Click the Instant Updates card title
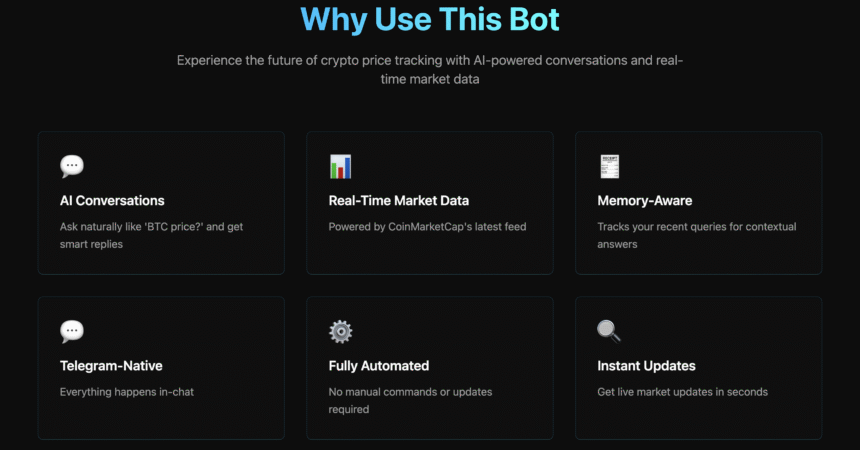Viewport: 860px width, 450px height. tap(646, 366)
